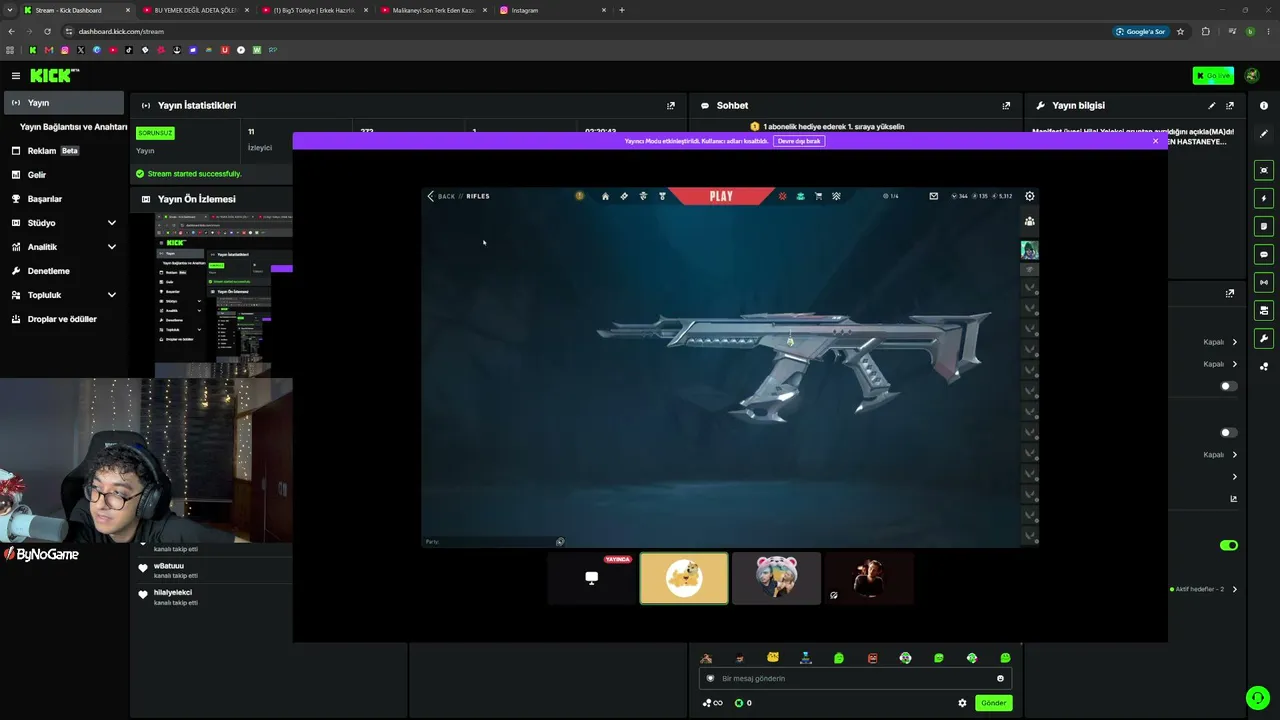Click the hilalyelekci follower name
1280x720 pixels.
(x=173, y=592)
